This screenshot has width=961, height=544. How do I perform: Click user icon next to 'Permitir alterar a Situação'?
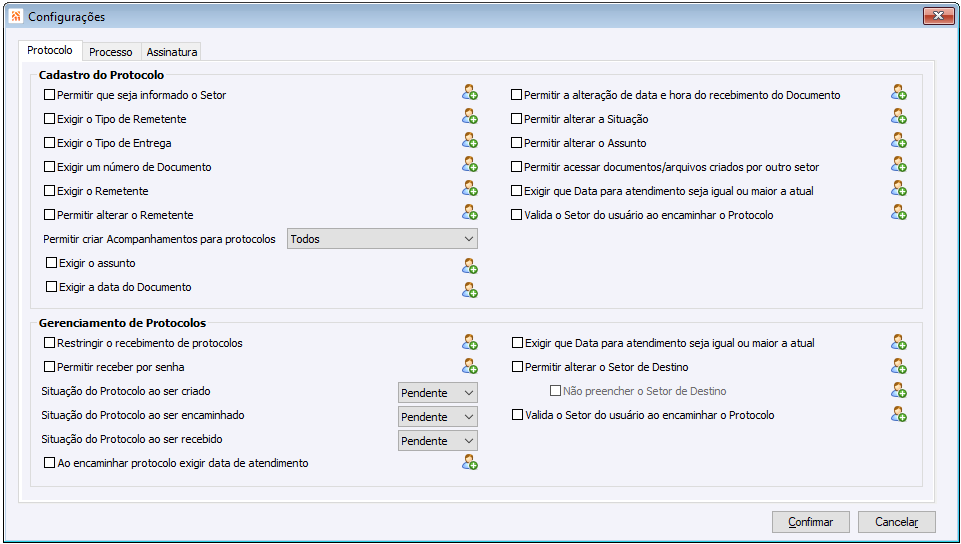point(899,117)
